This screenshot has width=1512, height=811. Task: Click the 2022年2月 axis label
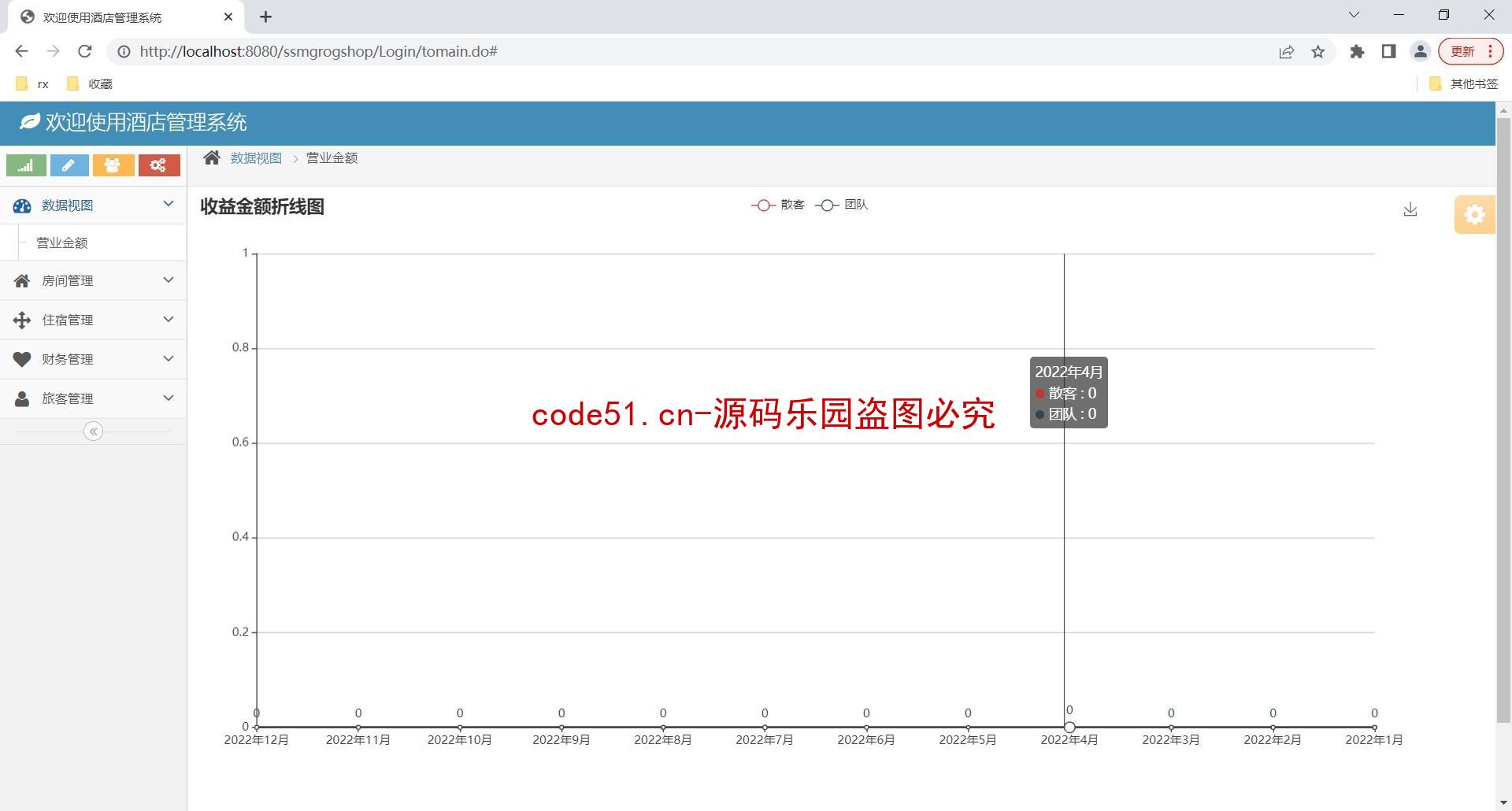pos(1273,740)
